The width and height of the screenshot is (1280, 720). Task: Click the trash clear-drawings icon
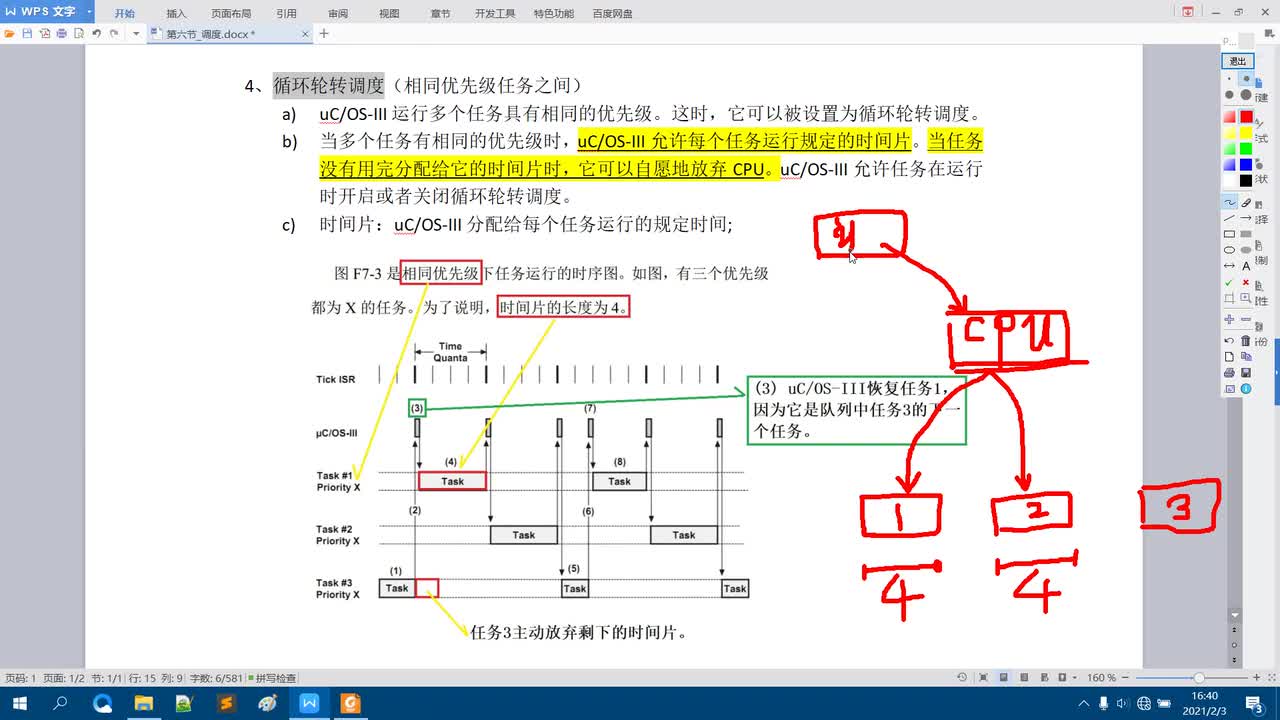coord(1246,342)
